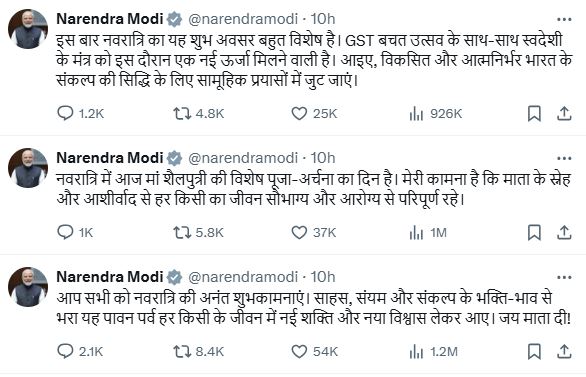Open more options for the third tweet

pos(564,277)
